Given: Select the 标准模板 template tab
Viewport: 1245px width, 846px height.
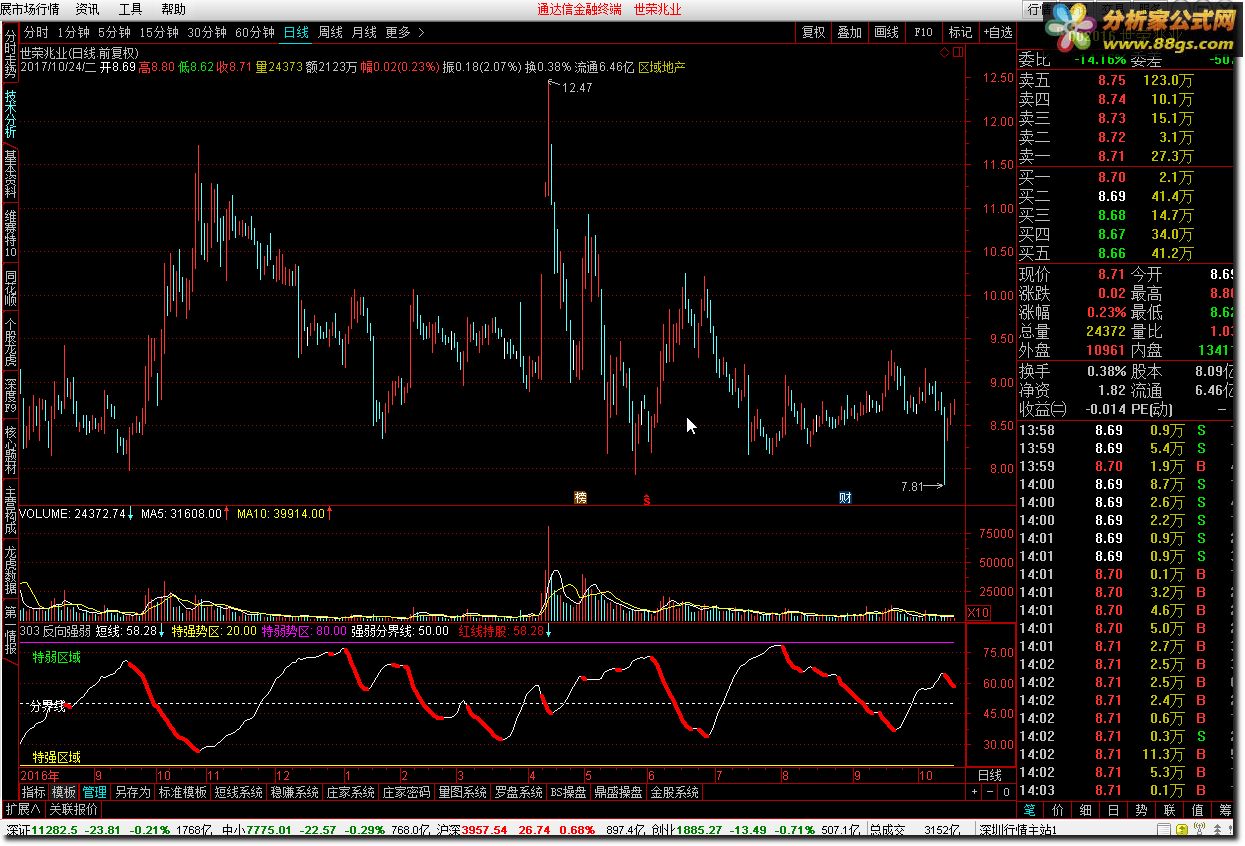Looking at the screenshot, I should [x=183, y=792].
